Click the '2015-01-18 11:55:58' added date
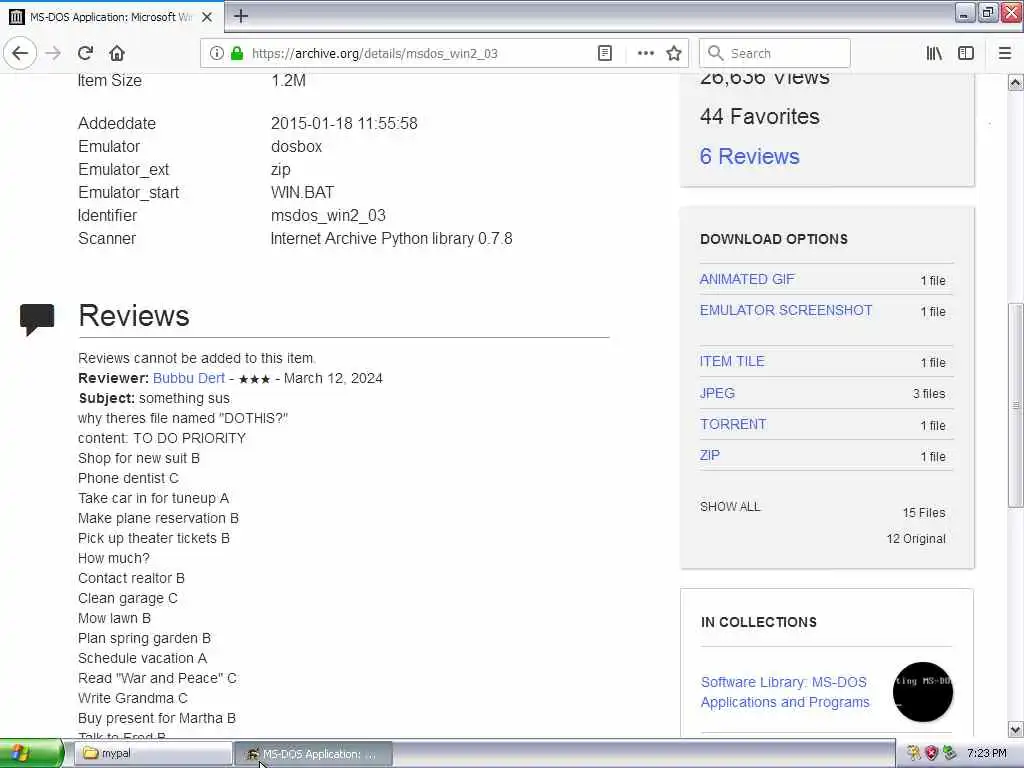The width and height of the screenshot is (1024, 768). point(344,123)
